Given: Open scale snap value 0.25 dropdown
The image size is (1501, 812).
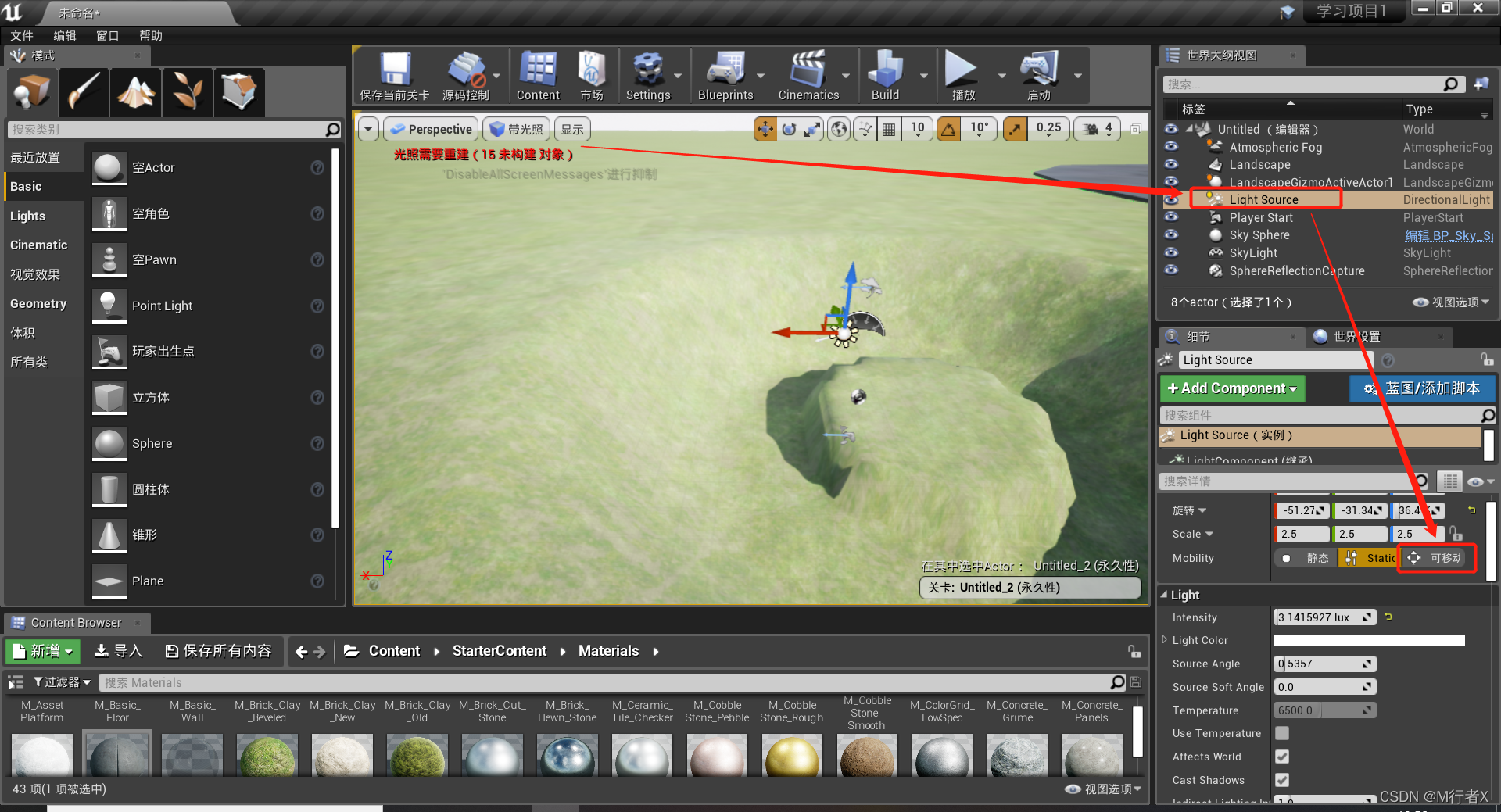Looking at the screenshot, I should 1049,129.
